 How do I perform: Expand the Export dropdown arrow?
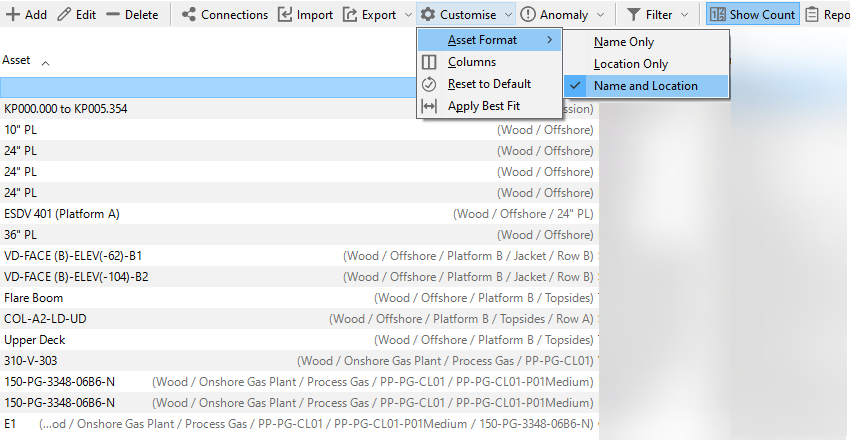[x=408, y=15]
